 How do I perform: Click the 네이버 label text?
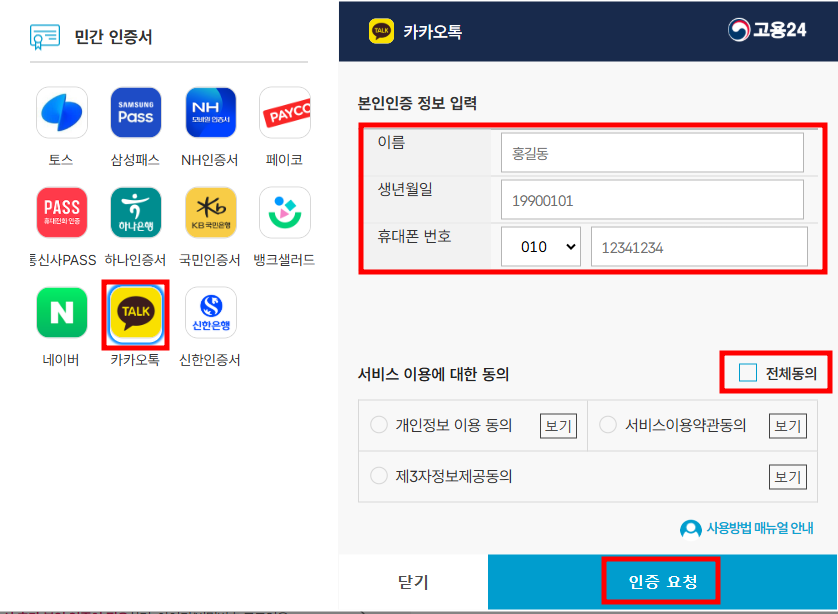click(61, 360)
